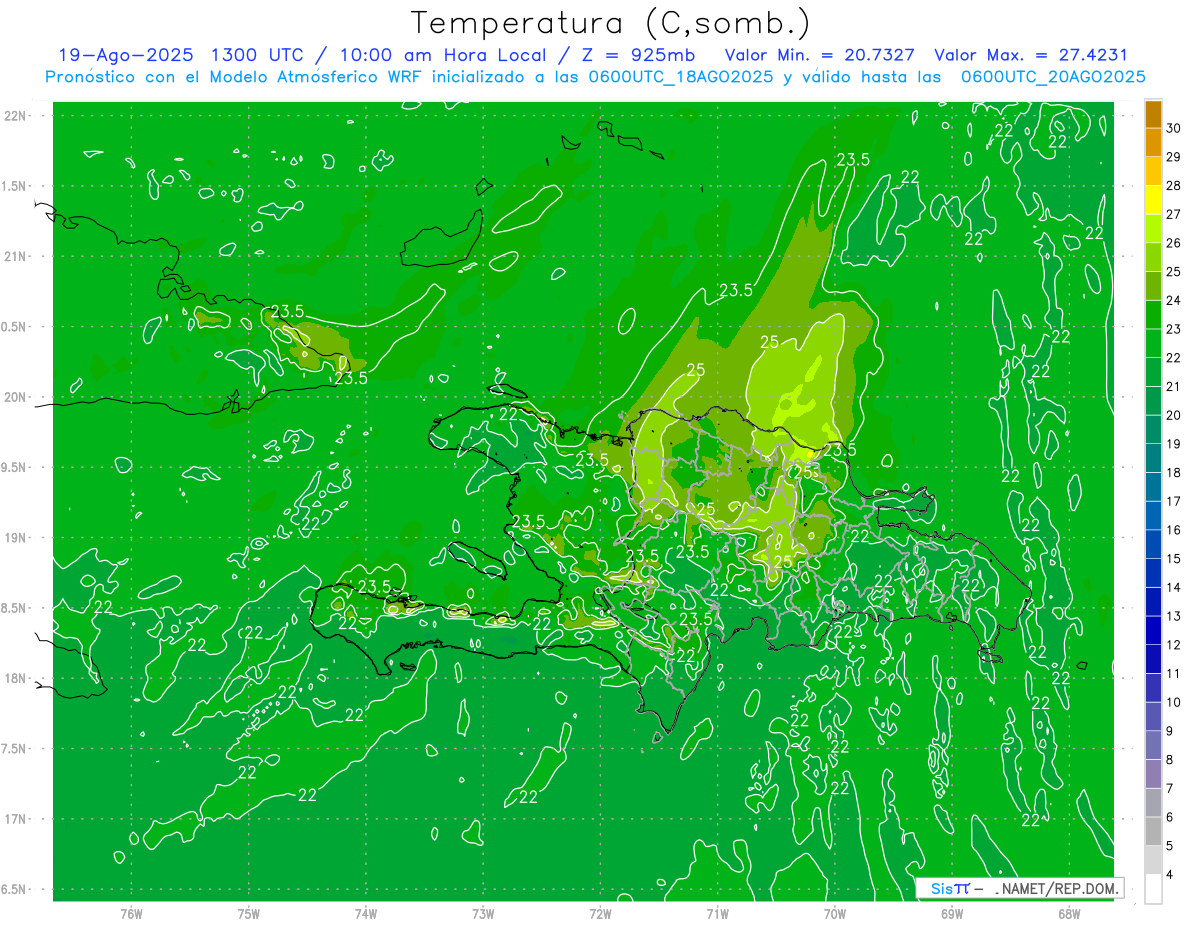Click the color bar label '4'
Viewport: 1200px width, 927px height.
click(x=1170, y=875)
